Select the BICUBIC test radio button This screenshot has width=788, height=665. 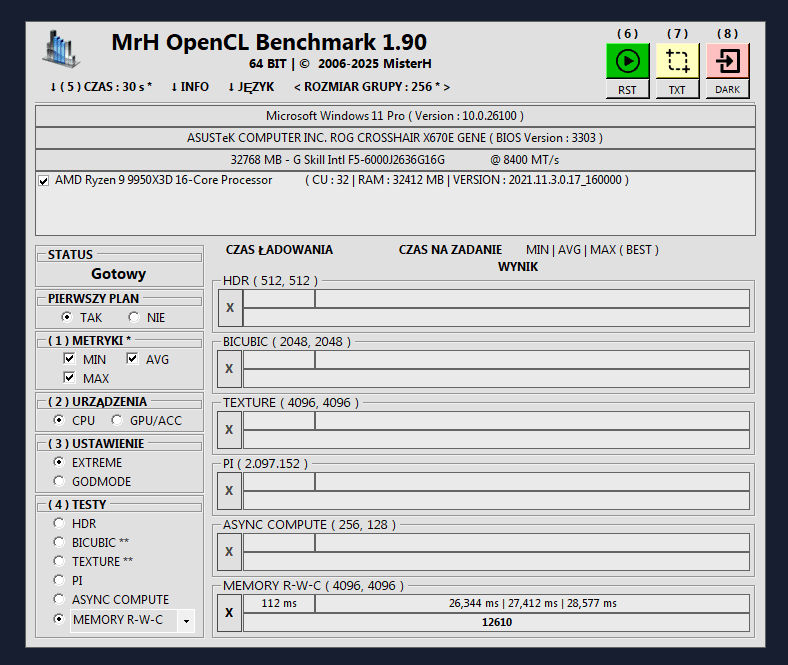pyautogui.click(x=59, y=542)
